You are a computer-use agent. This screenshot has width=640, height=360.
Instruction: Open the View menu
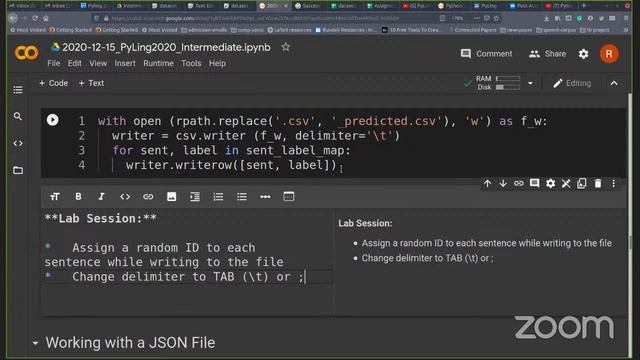[x=98, y=63]
